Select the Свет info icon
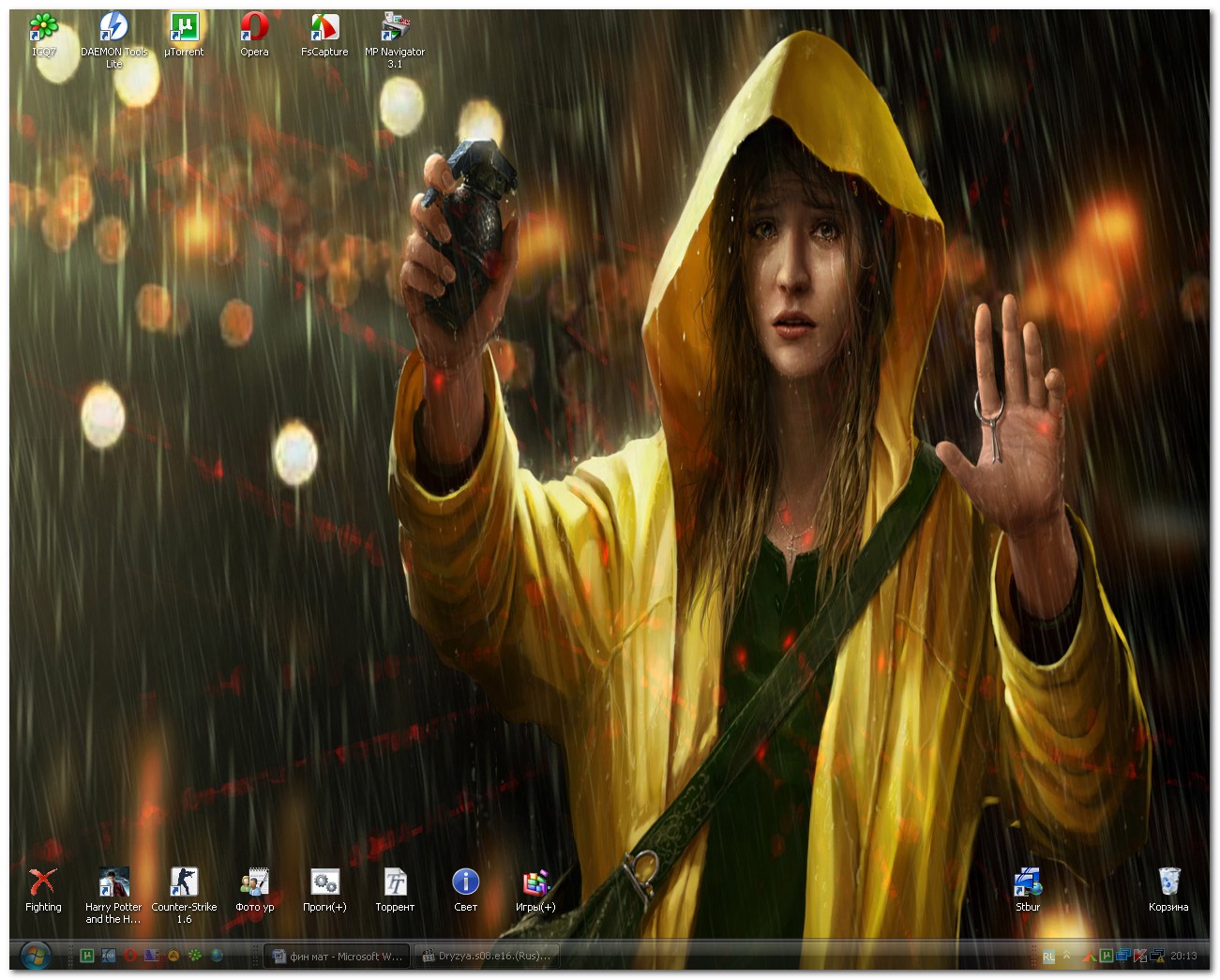Image resolution: width=1220 pixels, height=980 pixels. (x=465, y=883)
